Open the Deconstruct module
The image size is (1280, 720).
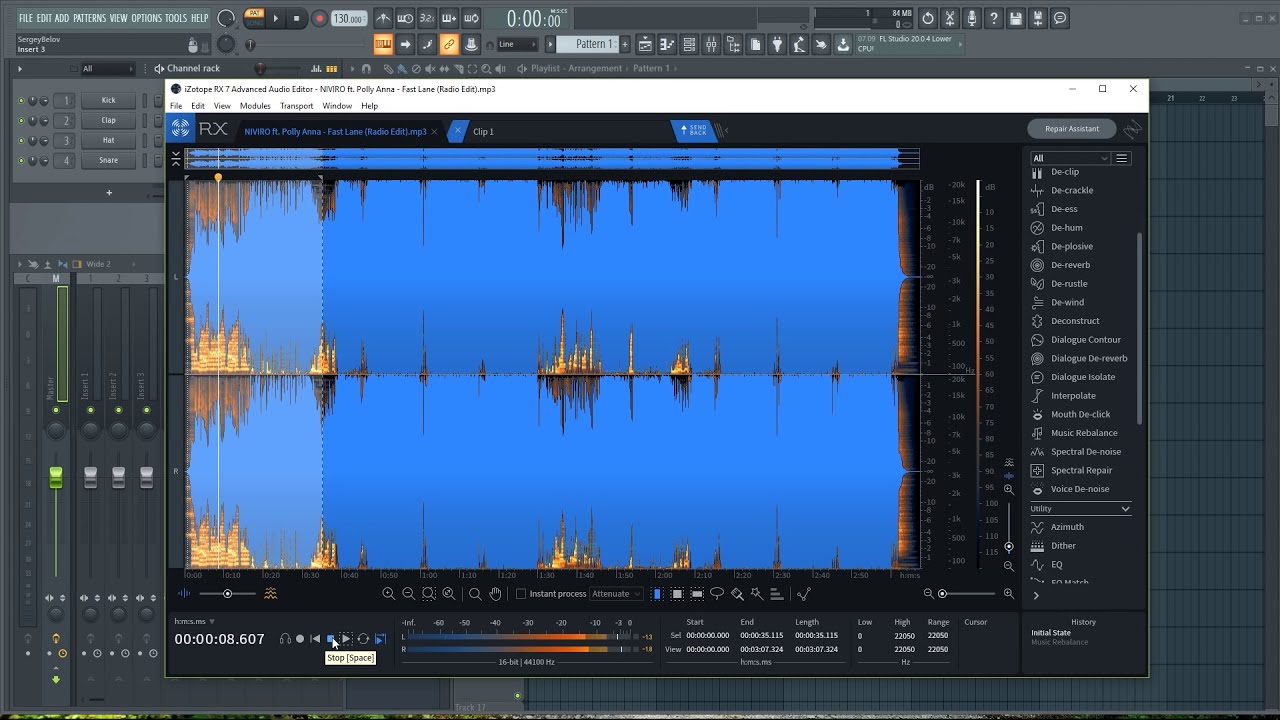[1075, 321]
